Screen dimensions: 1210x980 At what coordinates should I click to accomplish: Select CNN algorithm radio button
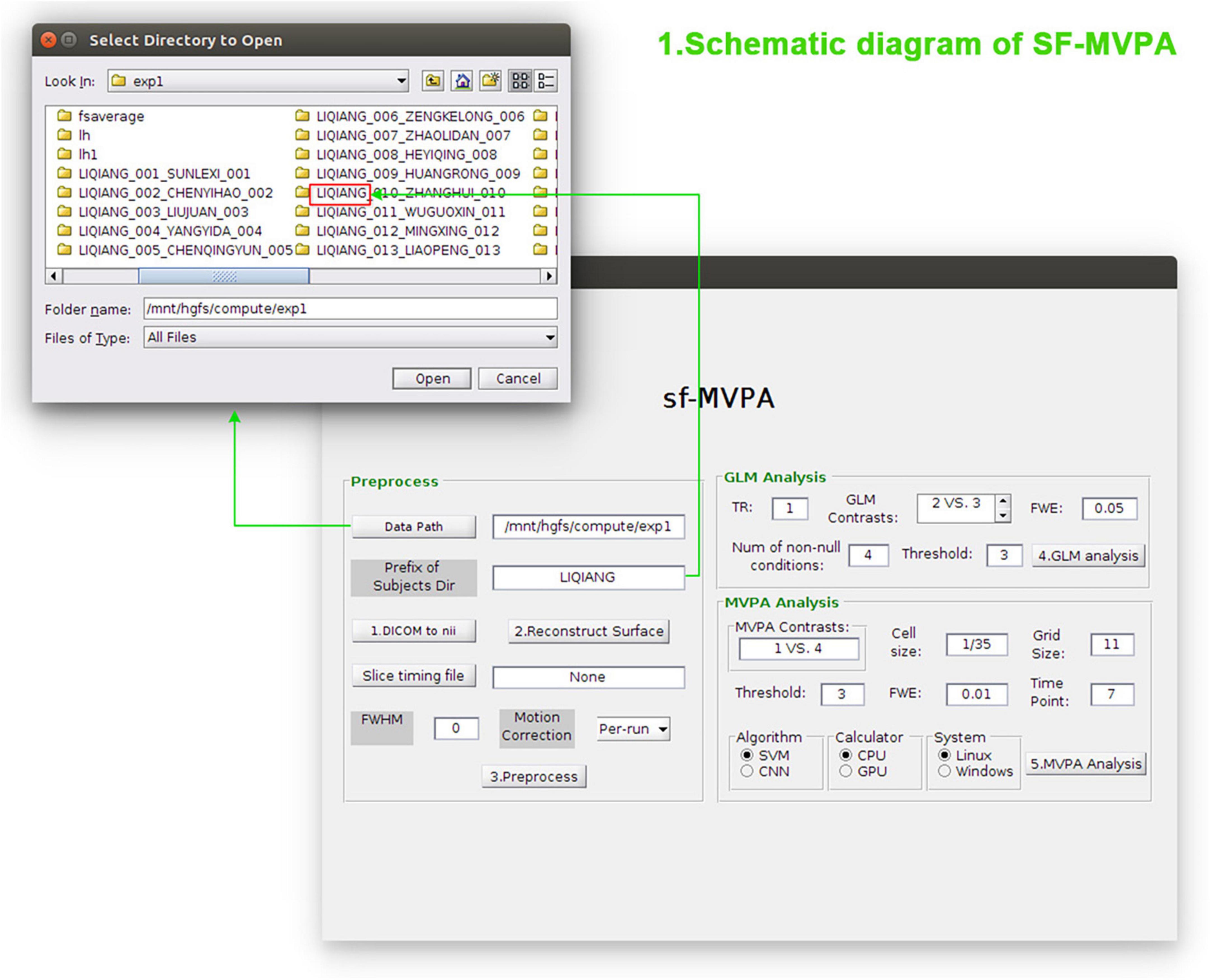(746, 771)
